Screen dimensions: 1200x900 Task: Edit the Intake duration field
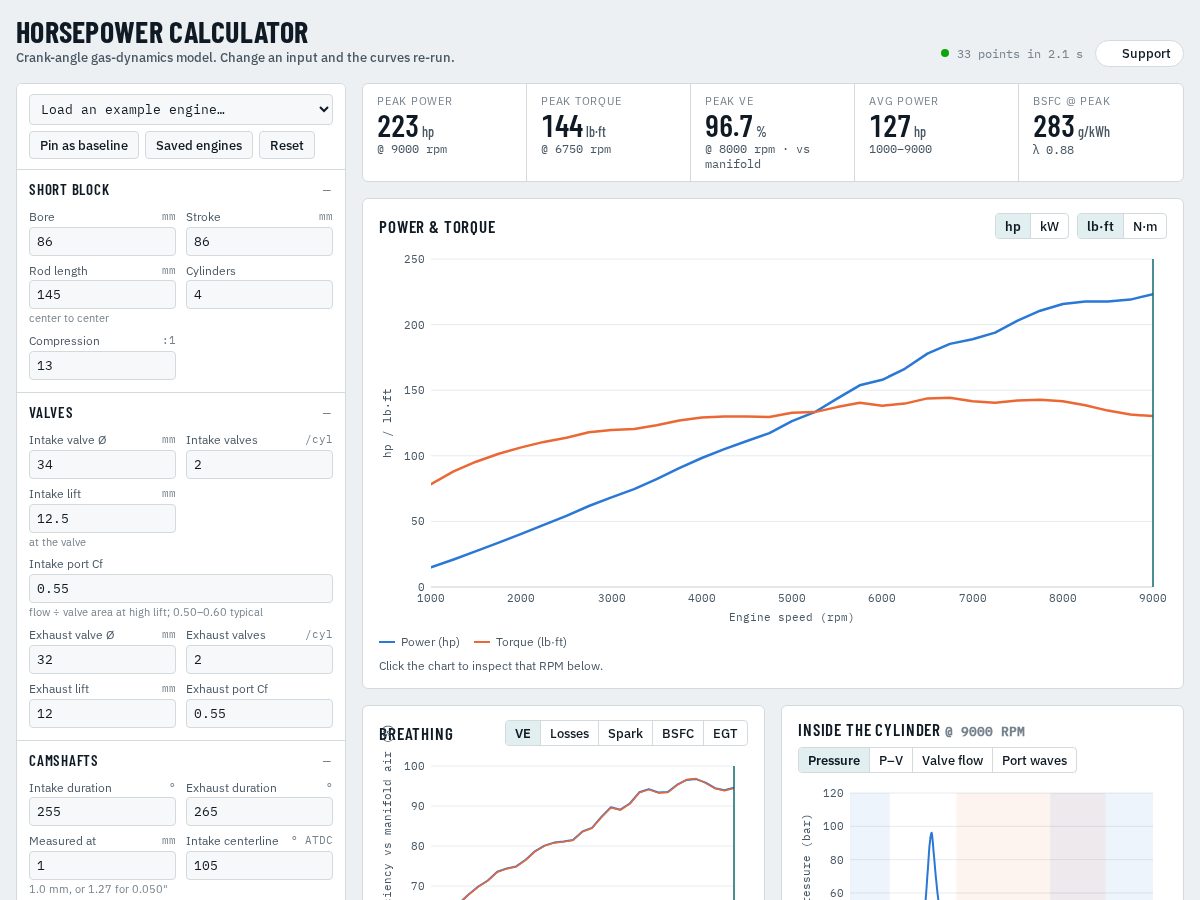coord(102,812)
